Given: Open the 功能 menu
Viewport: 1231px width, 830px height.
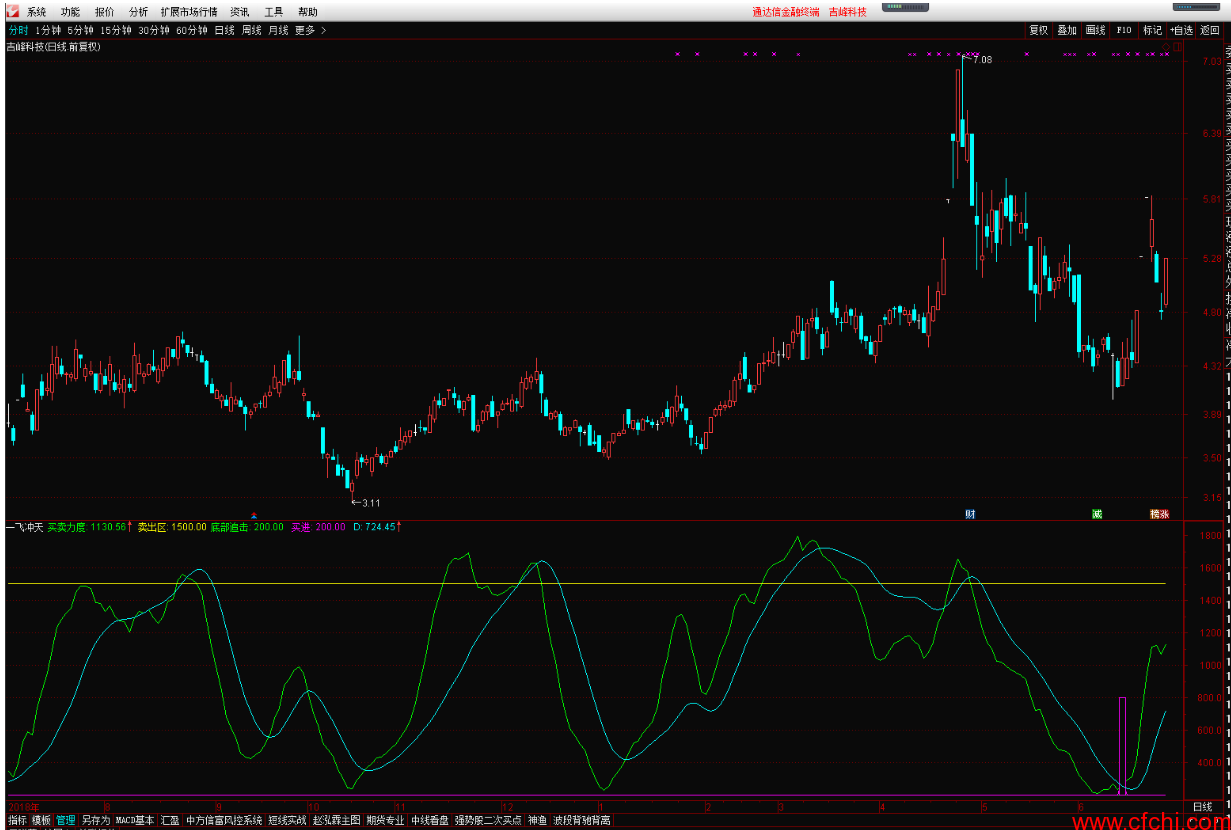Looking at the screenshot, I should click(70, 12).
